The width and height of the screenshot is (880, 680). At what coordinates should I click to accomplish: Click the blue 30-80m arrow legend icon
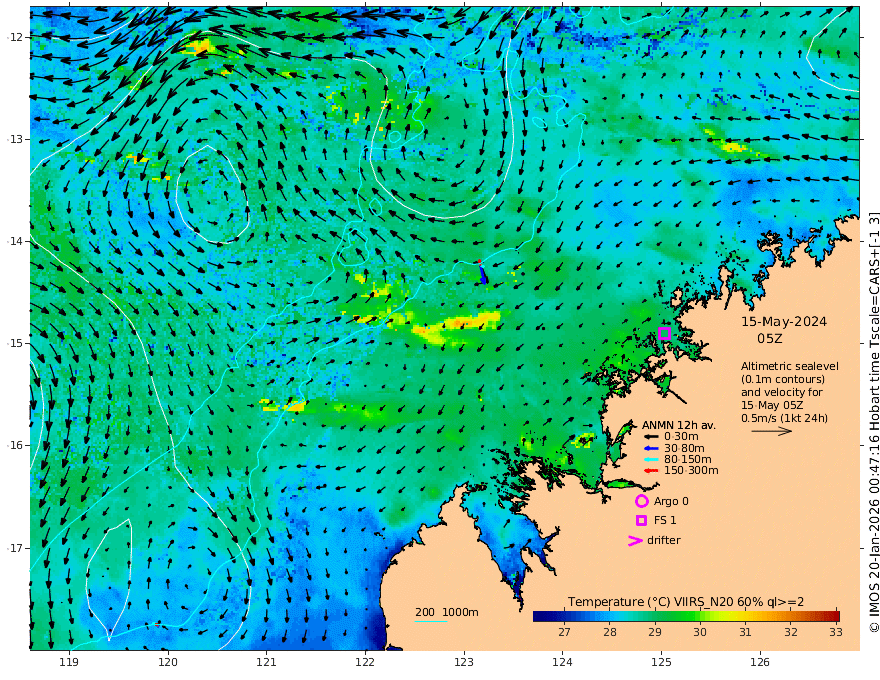(x=651, y=448)
